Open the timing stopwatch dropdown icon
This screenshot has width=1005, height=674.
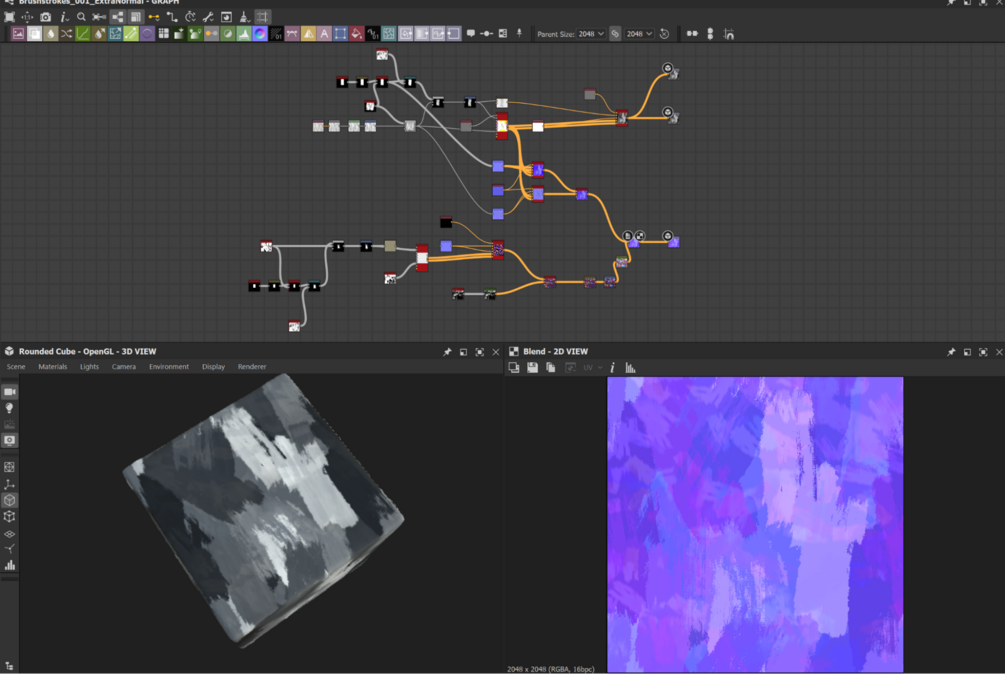coord(190,17)
